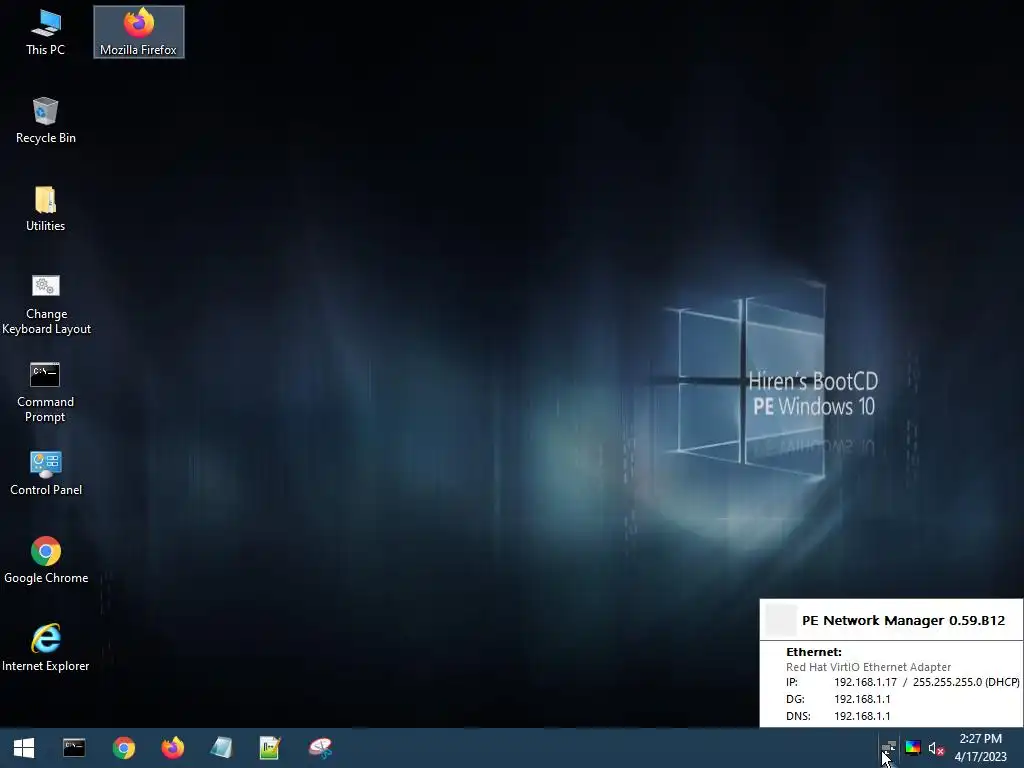1024x768 pixels.
Task: Launch Command Prompt from the taskbar
Action: point(74,748)
